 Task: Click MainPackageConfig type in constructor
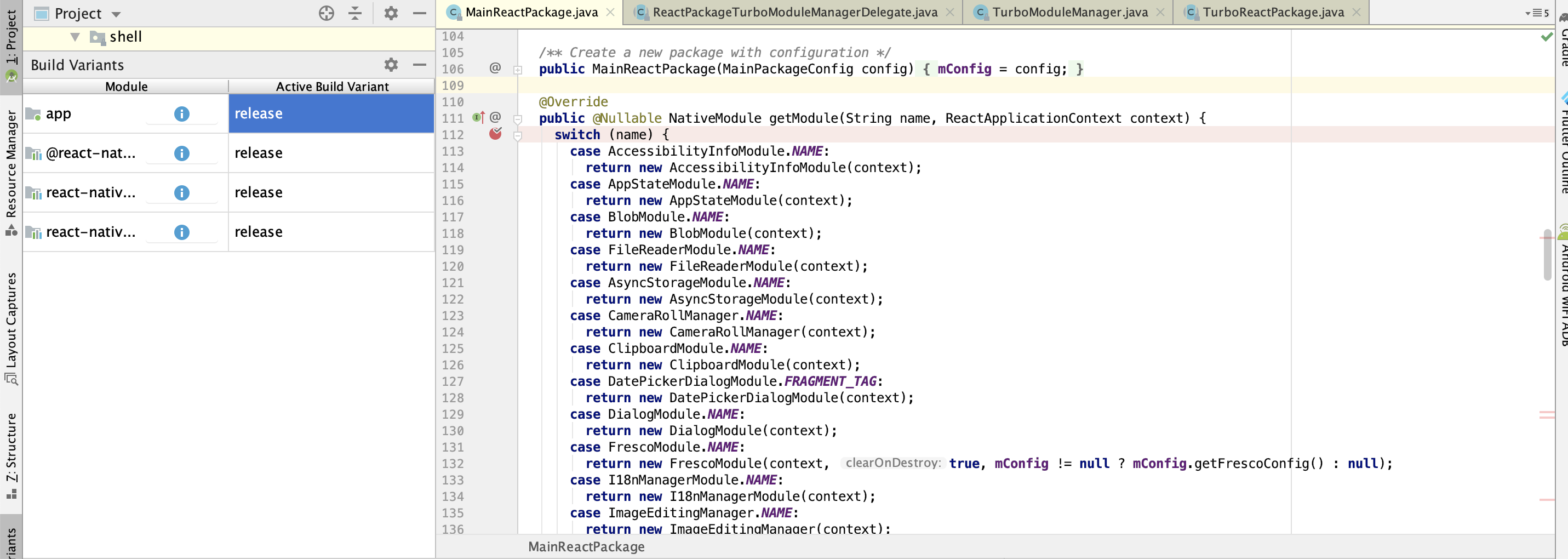(x=788, y=70)
